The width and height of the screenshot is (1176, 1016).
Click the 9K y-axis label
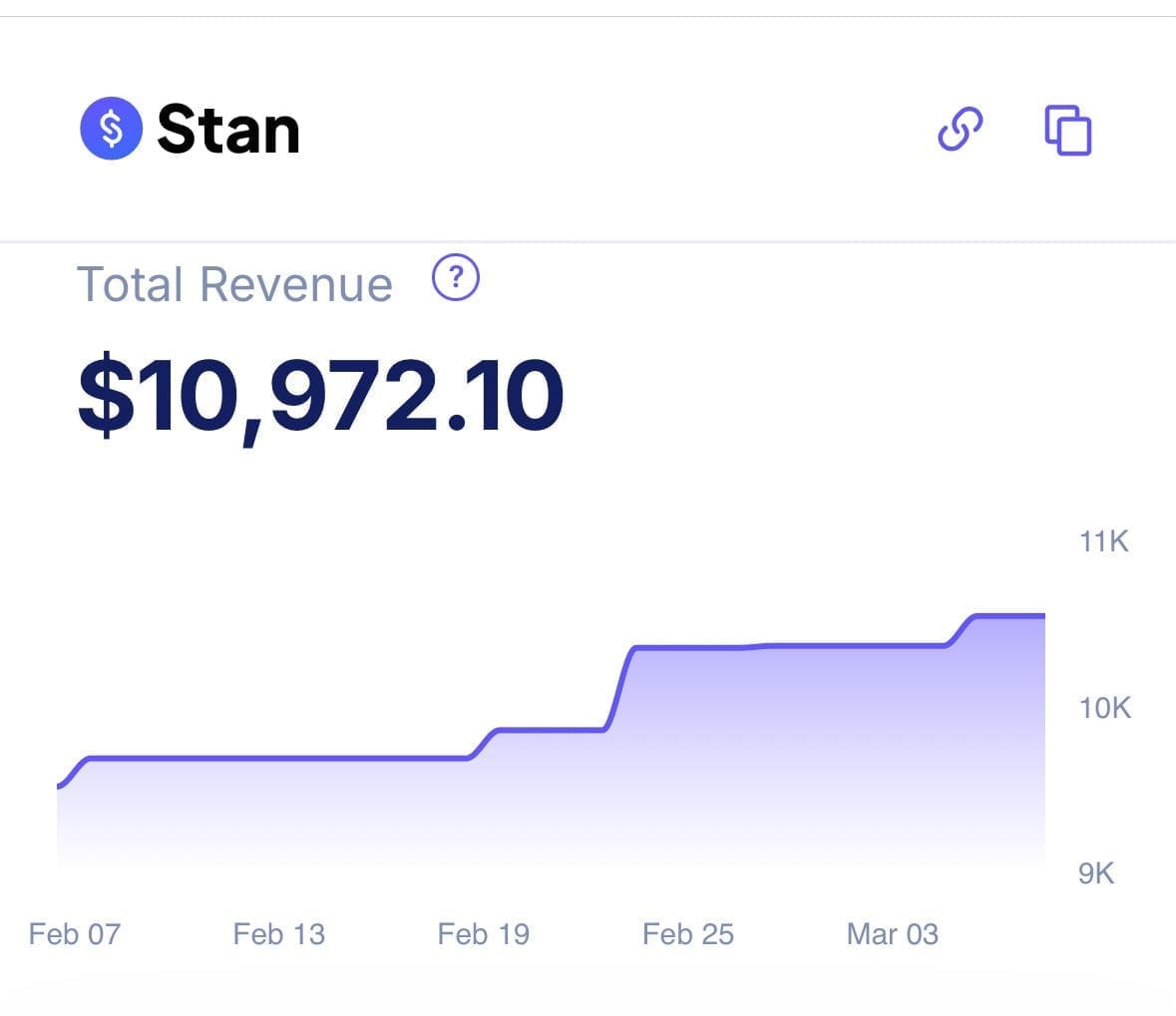[x=1096, y=873]
